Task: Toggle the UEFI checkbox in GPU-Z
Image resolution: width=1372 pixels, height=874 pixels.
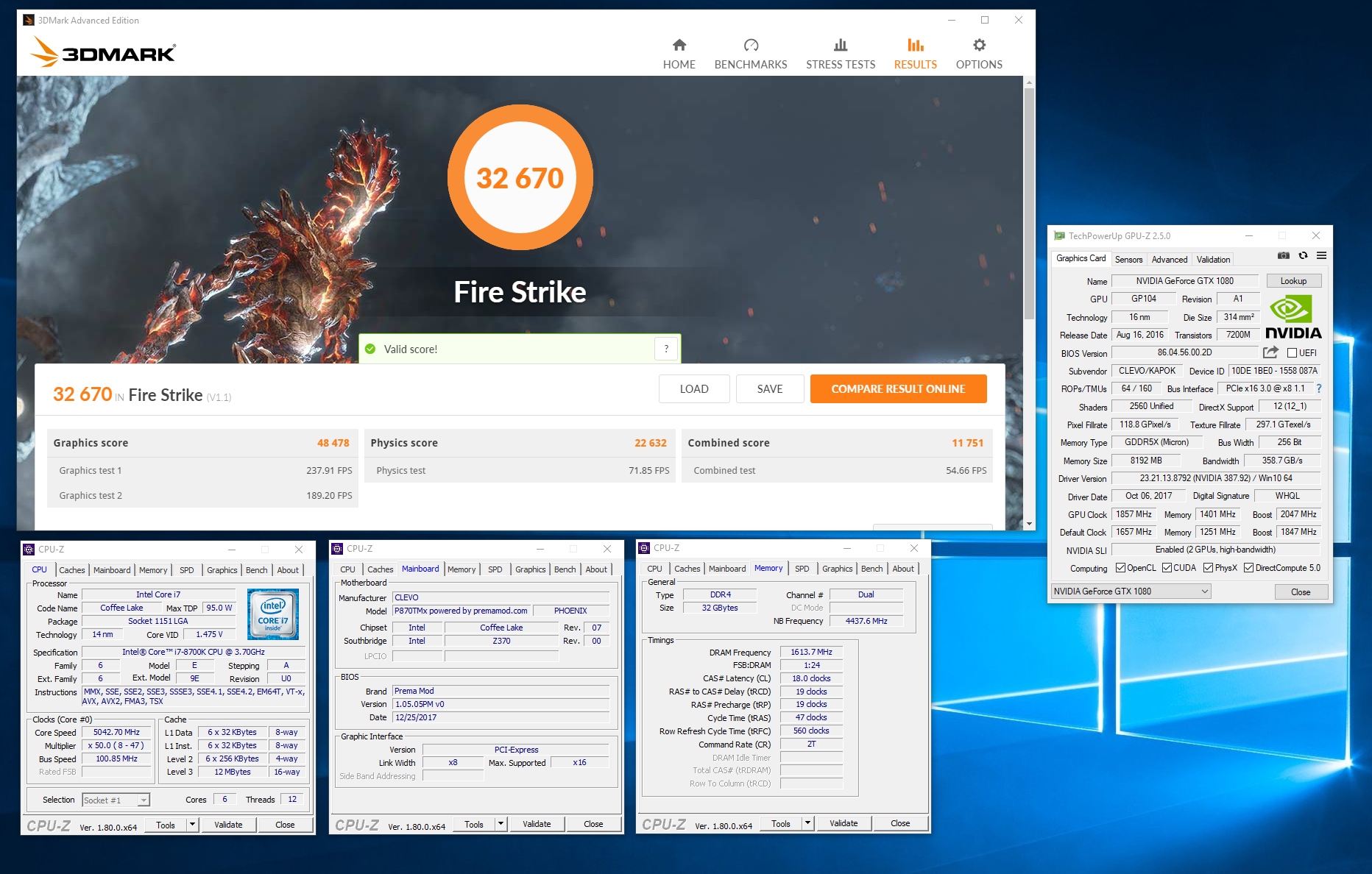Action: tap(1292, 353)
